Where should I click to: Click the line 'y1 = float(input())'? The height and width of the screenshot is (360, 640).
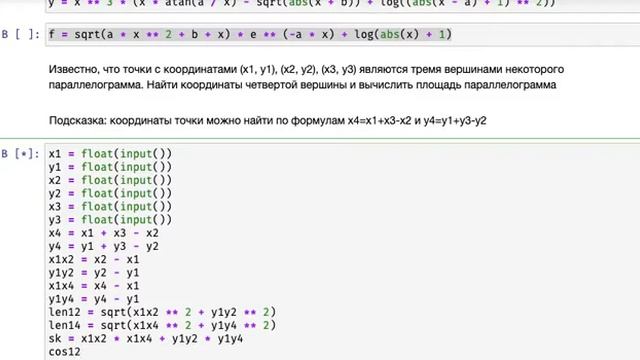click(110, 167)
